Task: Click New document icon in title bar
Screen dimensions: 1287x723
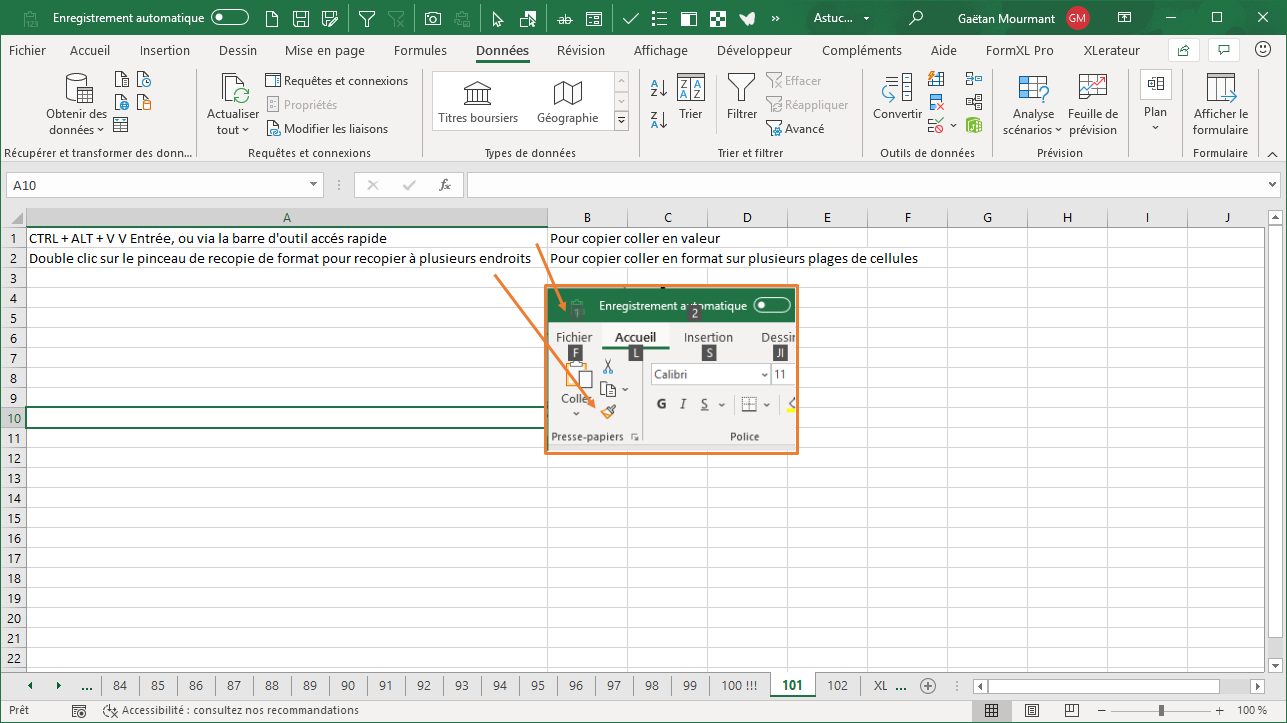Action: 273,18
